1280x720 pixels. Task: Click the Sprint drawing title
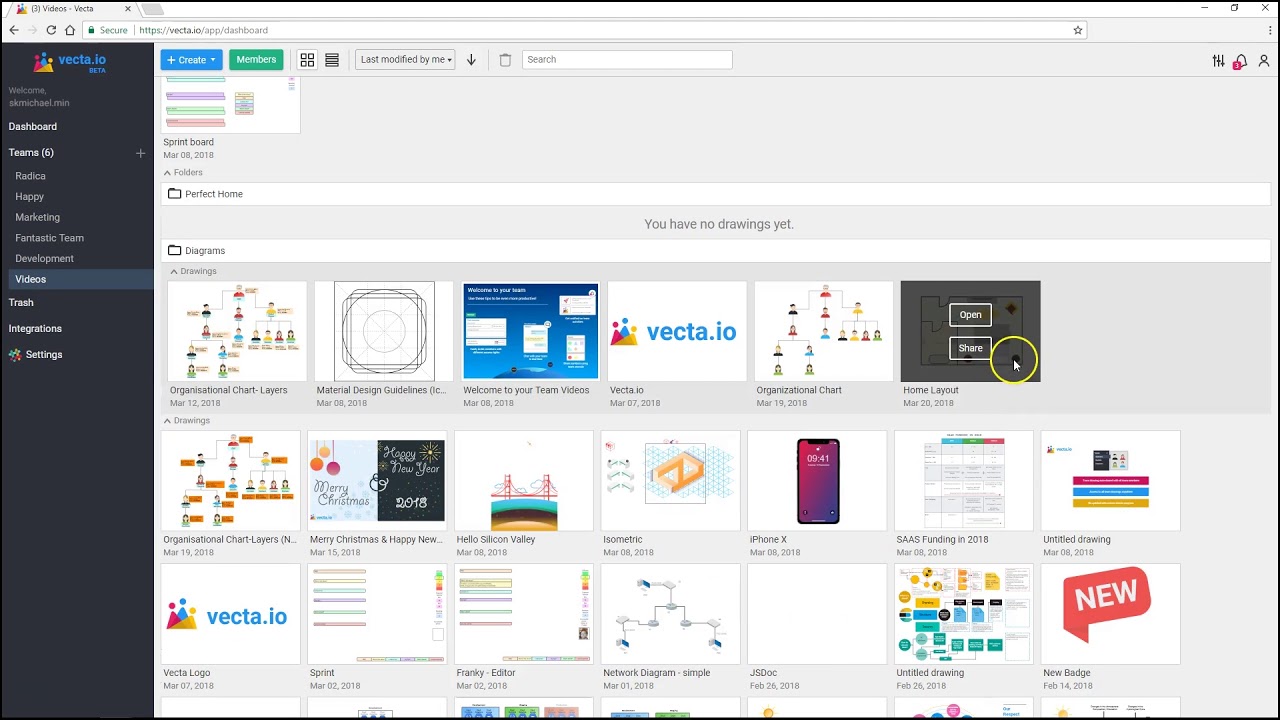coord(322,673)
